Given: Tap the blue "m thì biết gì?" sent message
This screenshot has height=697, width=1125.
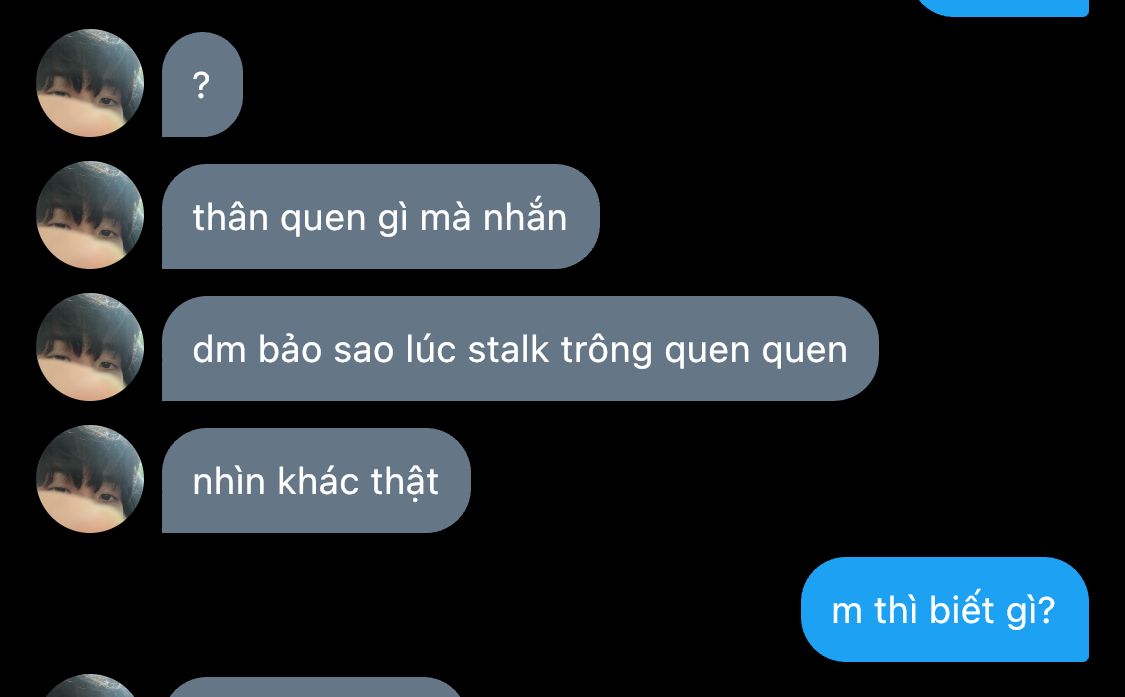Looking at the screenshot, I should [945, 609].
